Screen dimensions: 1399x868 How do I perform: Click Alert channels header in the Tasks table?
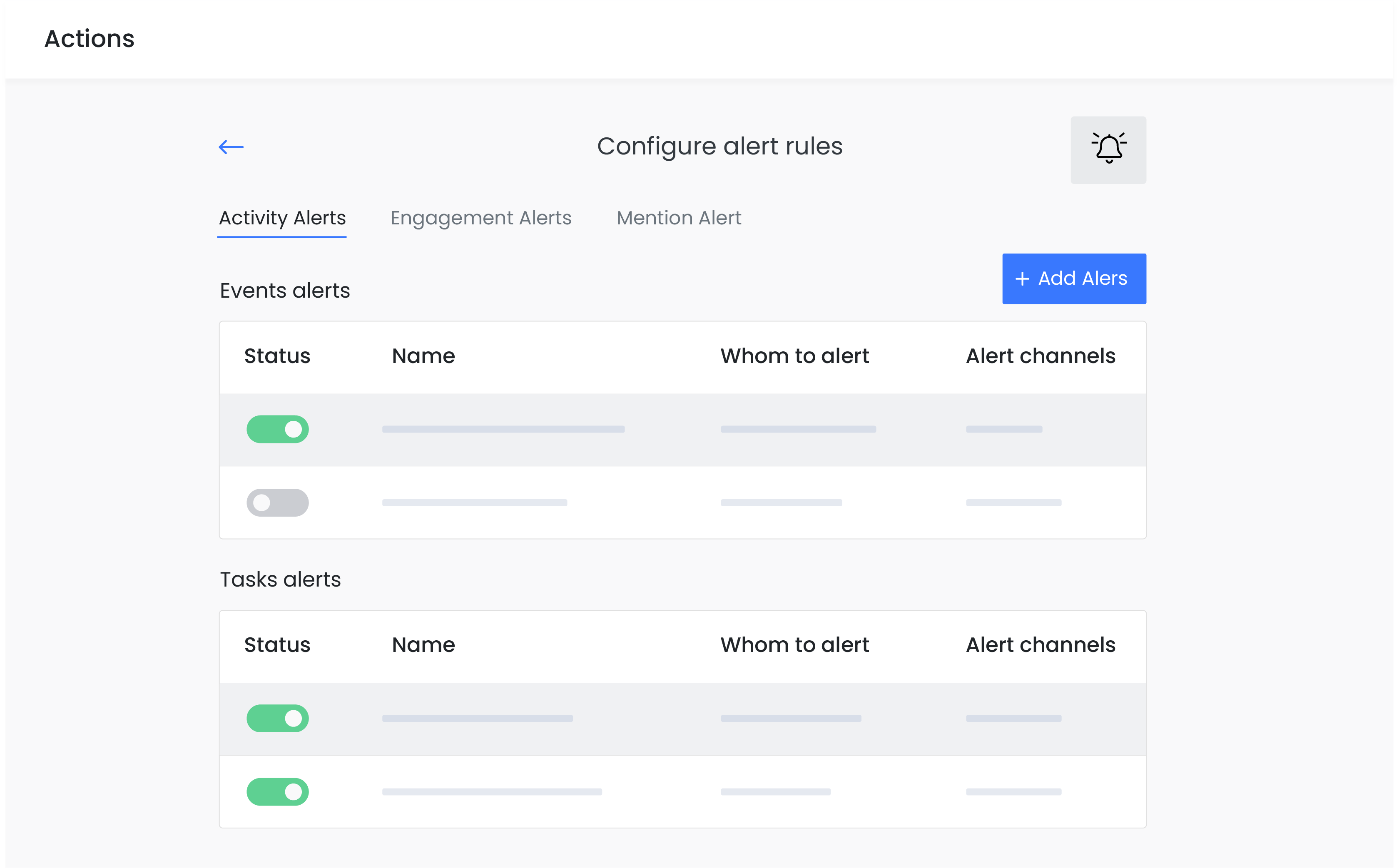(x=1040, y=645)
